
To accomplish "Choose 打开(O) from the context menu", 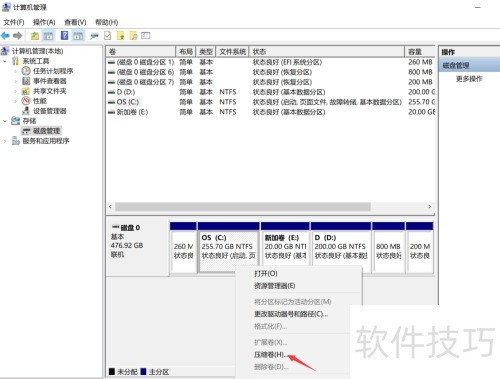I will [x=266, y=274].
